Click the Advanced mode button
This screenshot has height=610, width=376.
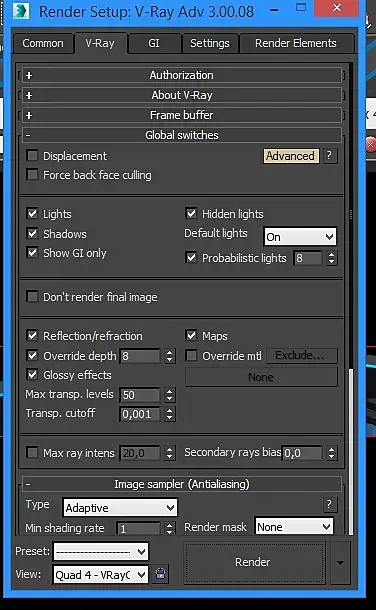(x=290, y=156)
